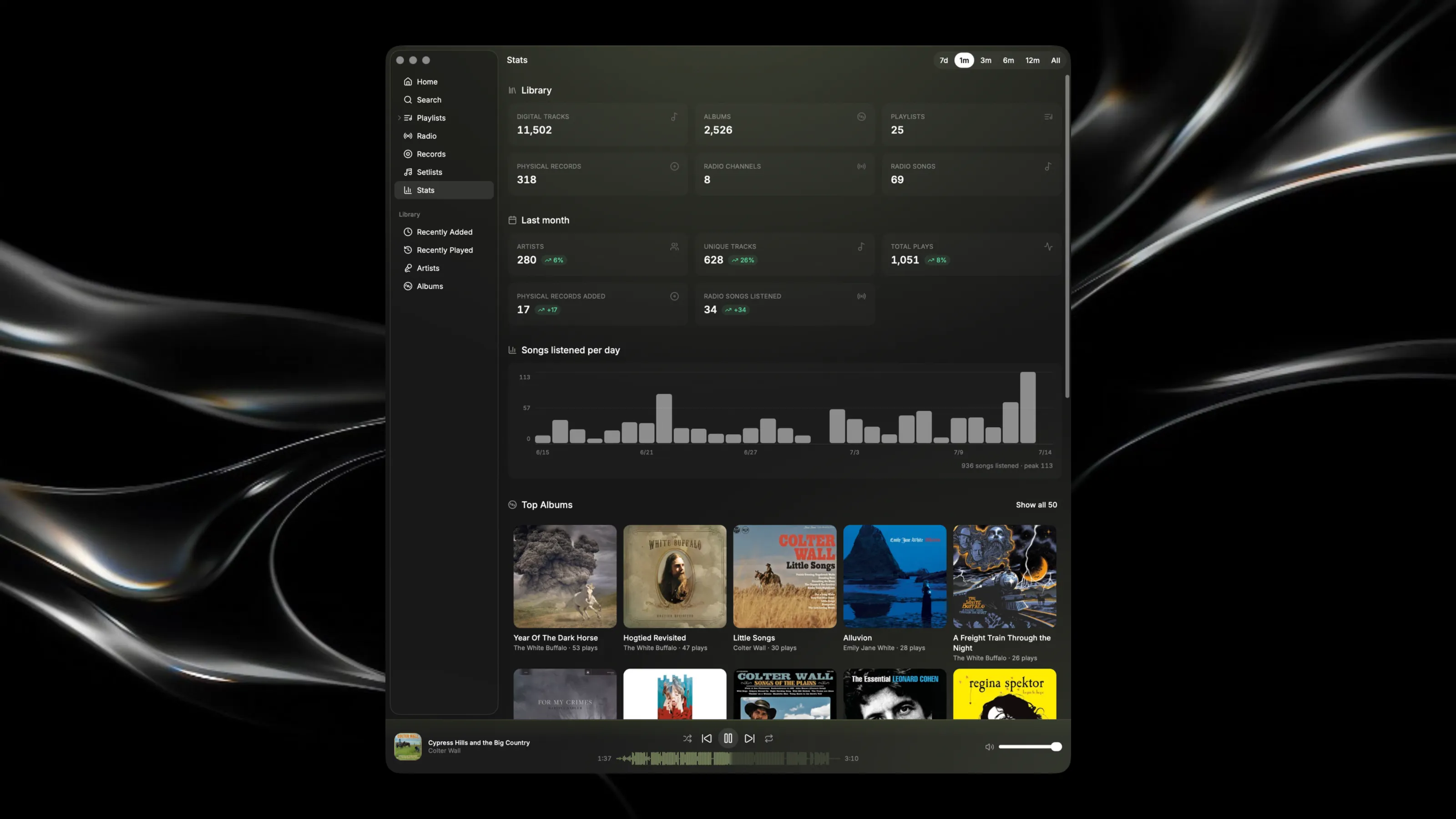Screen dimensions: 1456x819
Task: Click the Search magnifier icon
Action: (x=408, y=100)
